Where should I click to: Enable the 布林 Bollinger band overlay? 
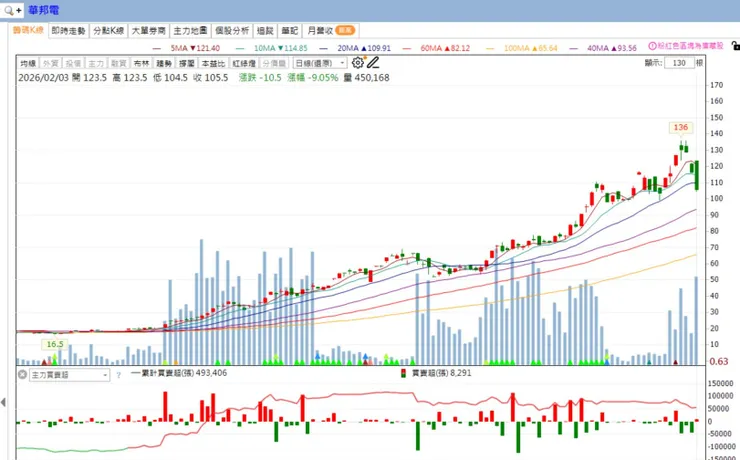click(141, 63)
